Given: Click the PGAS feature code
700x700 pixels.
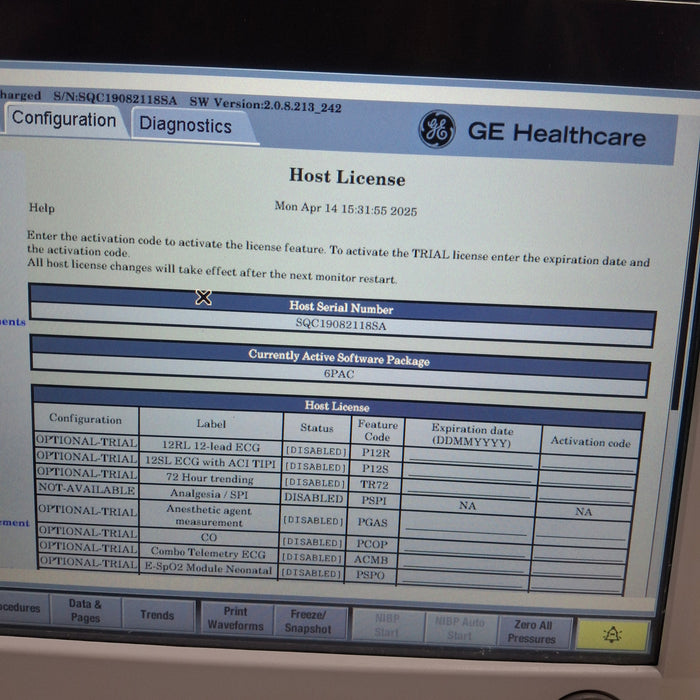Looking at the screenshot, I should [x=372, y=522].
